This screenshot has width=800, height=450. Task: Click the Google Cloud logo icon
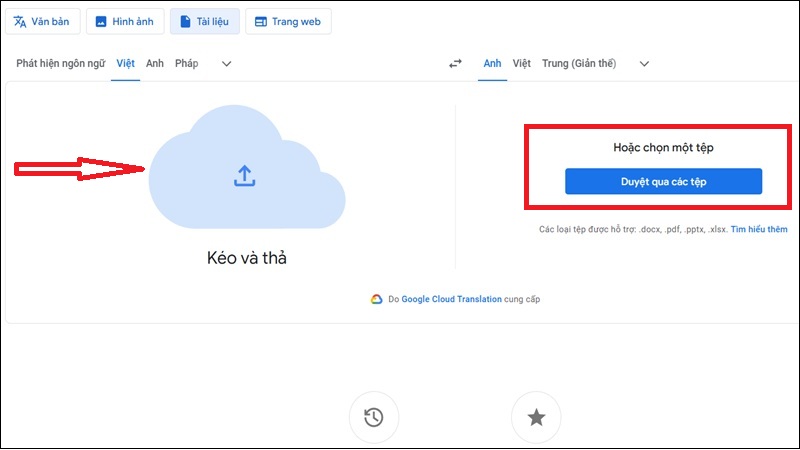377,299
